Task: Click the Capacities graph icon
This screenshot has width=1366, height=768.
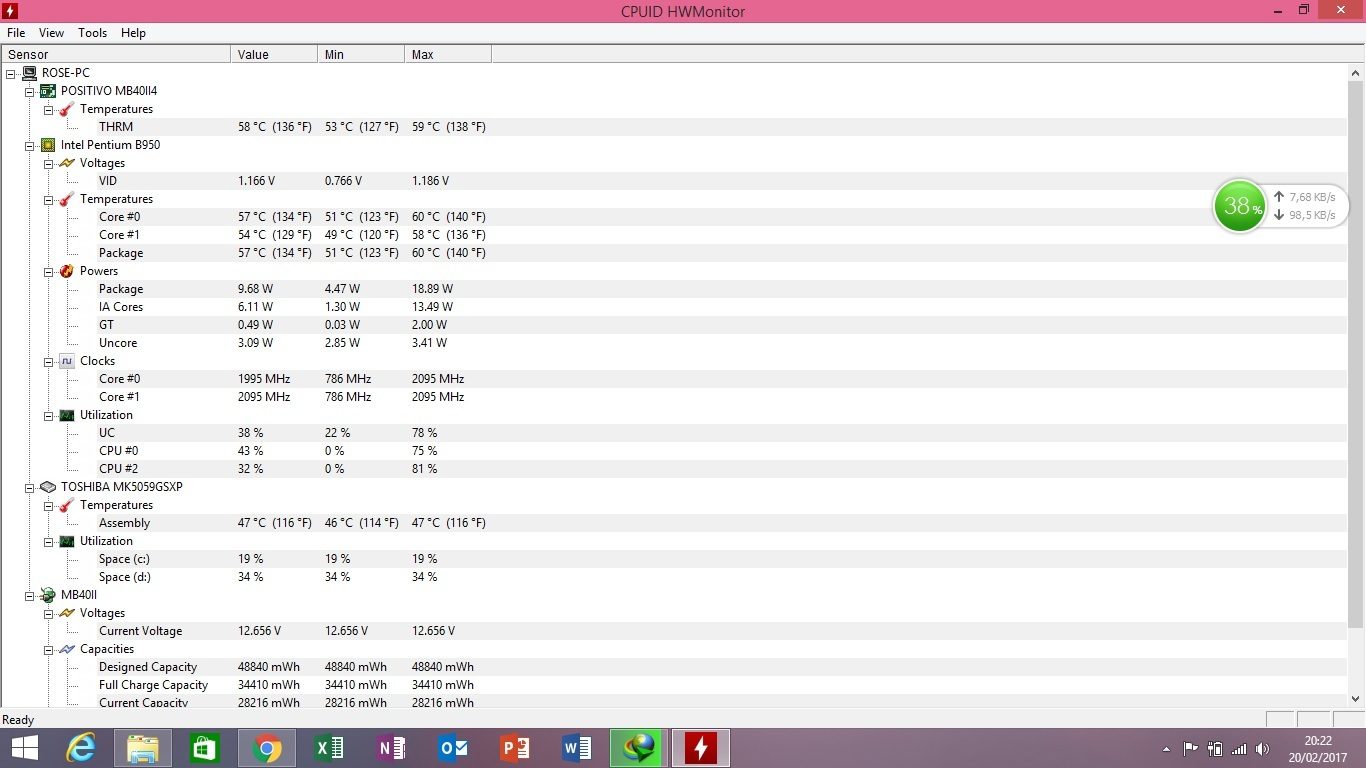Action: point(66,649)
